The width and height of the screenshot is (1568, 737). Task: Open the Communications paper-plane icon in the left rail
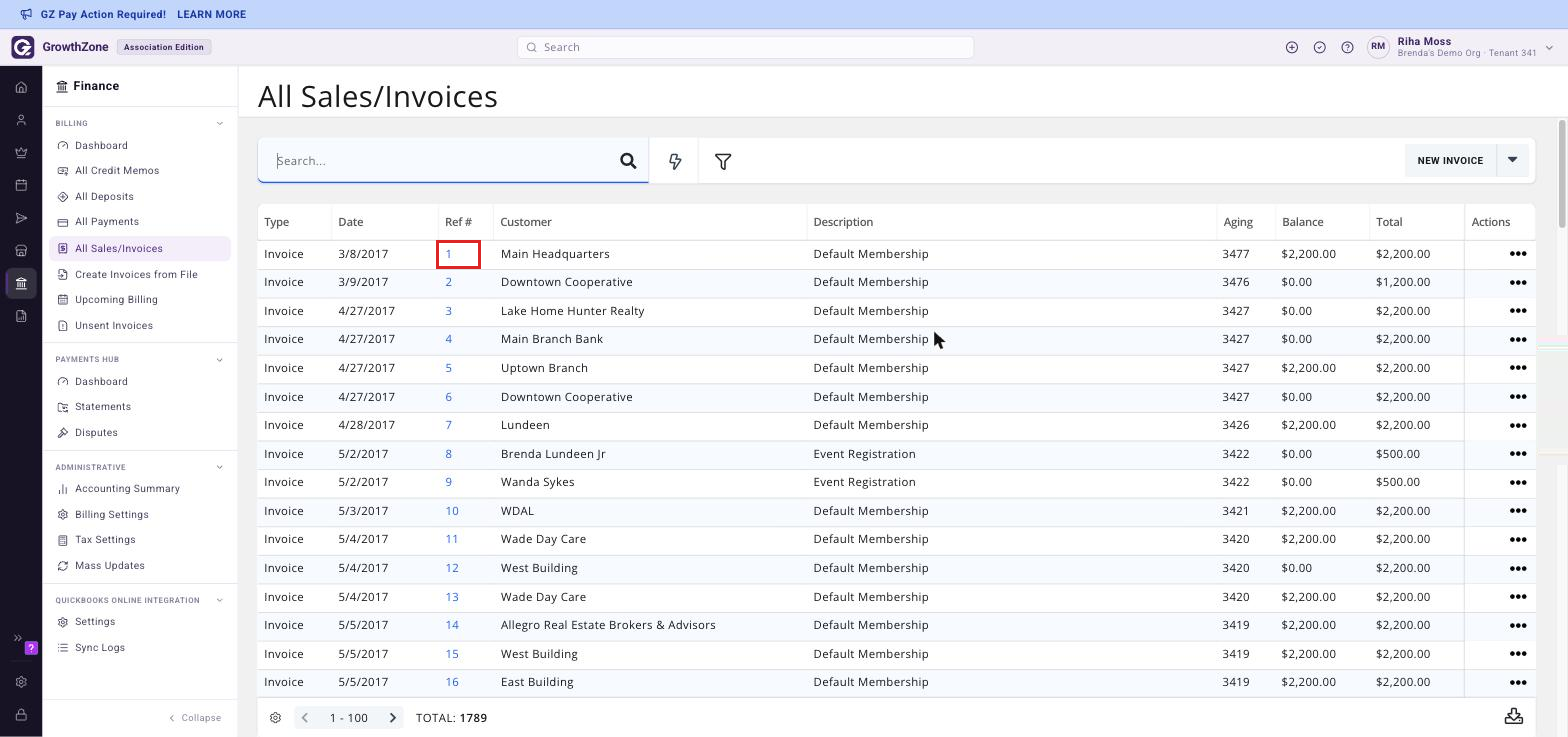coord(21,218)
